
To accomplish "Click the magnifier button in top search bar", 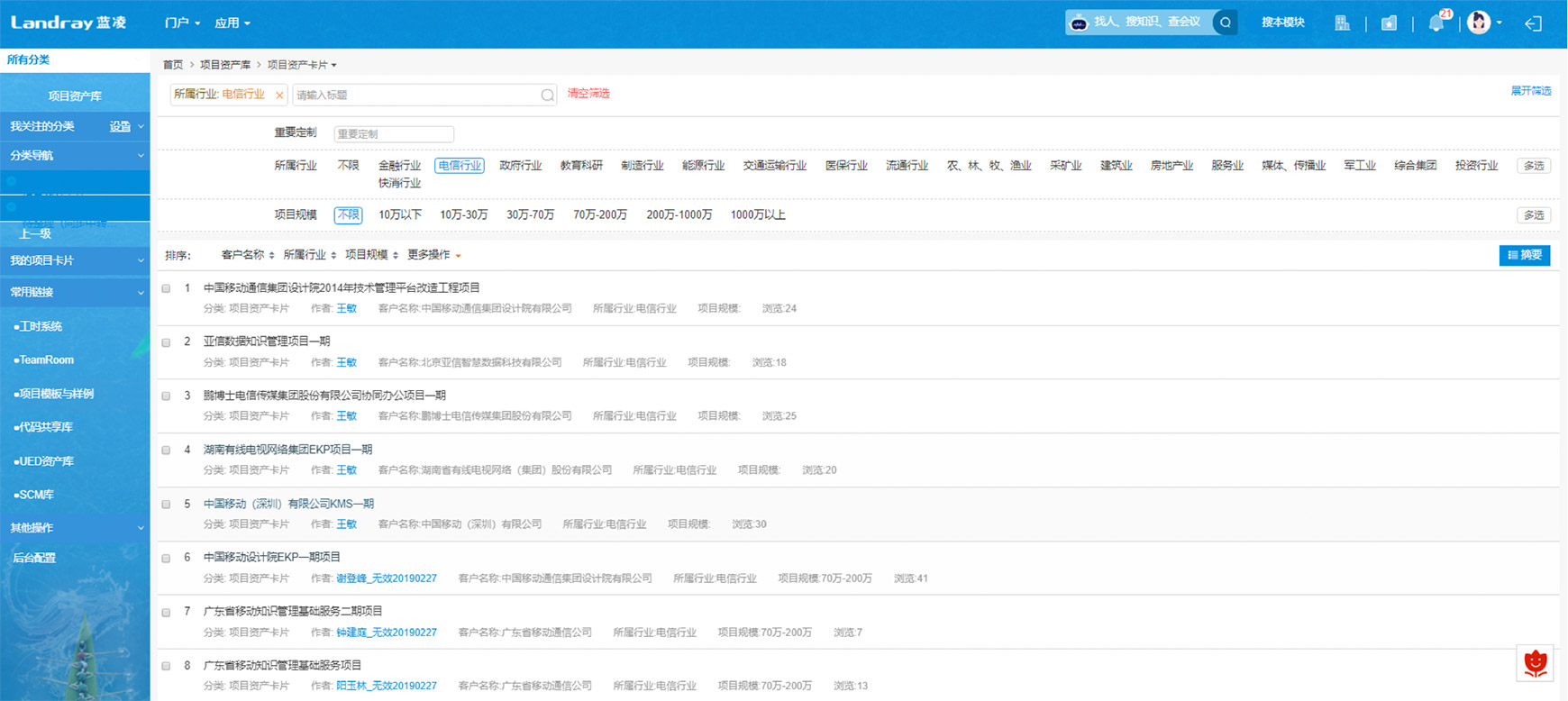I will (1226, 23).
